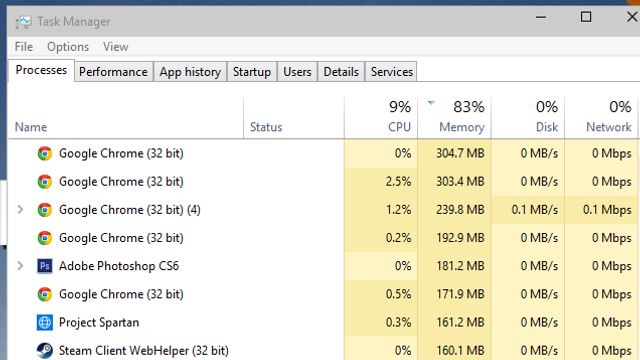Click the 171.9 MB memory value
Image resolution: width=640 pixels, height=360 pixels.
[x=460, y=294]
